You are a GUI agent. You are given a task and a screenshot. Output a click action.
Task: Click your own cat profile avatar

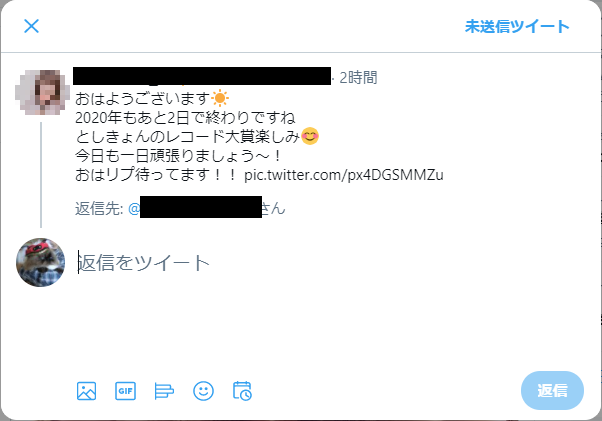[x=41, y=263]
